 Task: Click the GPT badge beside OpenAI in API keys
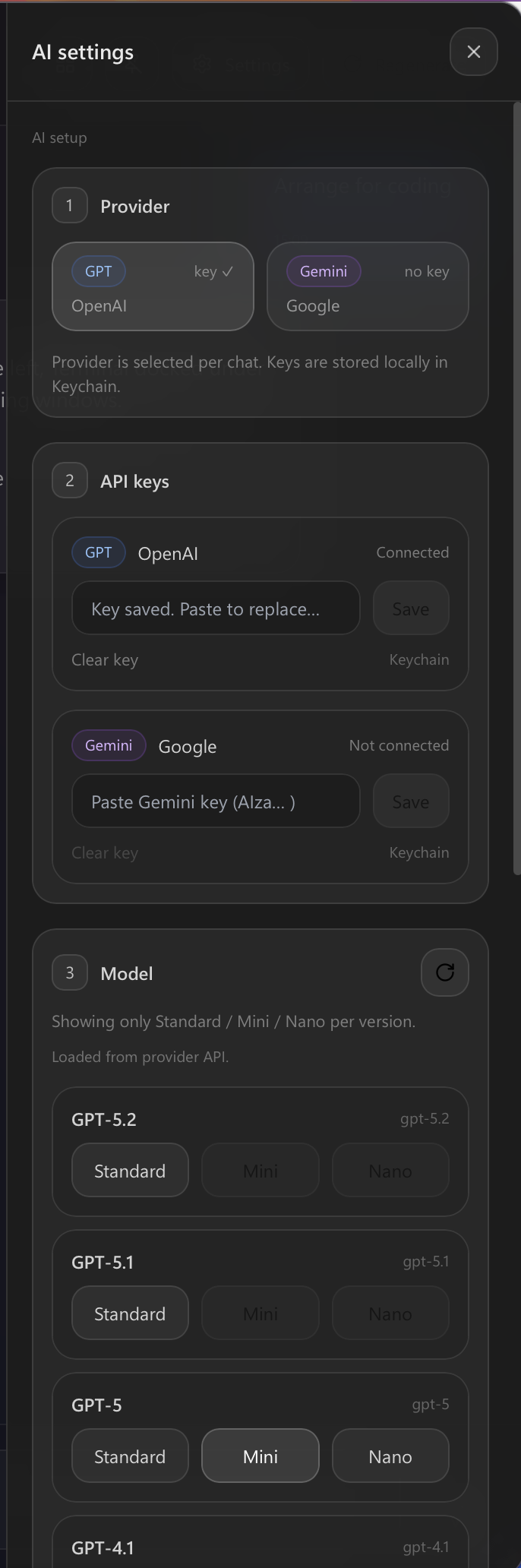pyautogui.click(x=98, y=552)
